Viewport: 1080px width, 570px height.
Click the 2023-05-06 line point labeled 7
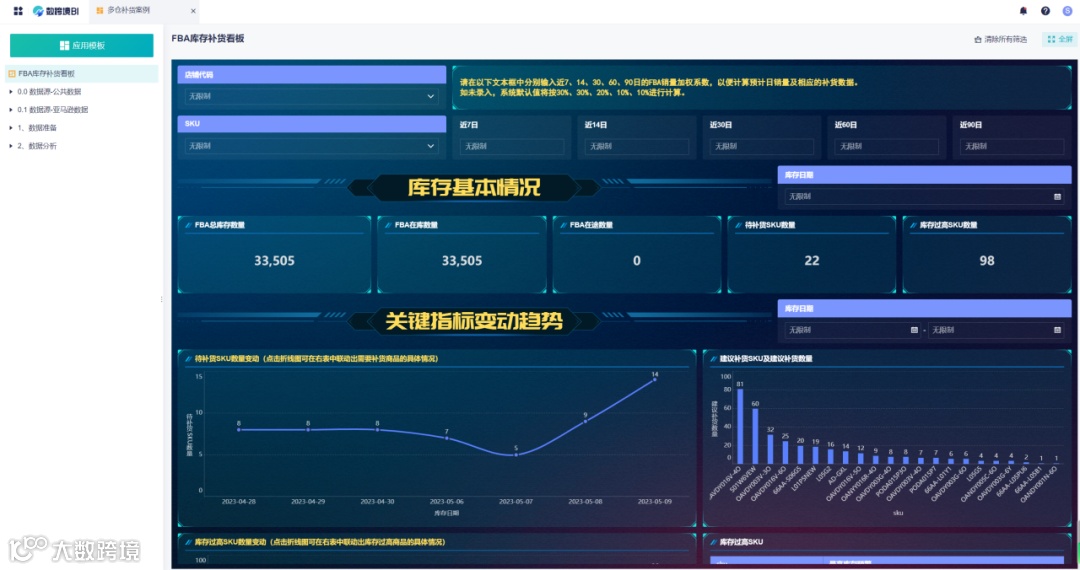tap(446, 438)
